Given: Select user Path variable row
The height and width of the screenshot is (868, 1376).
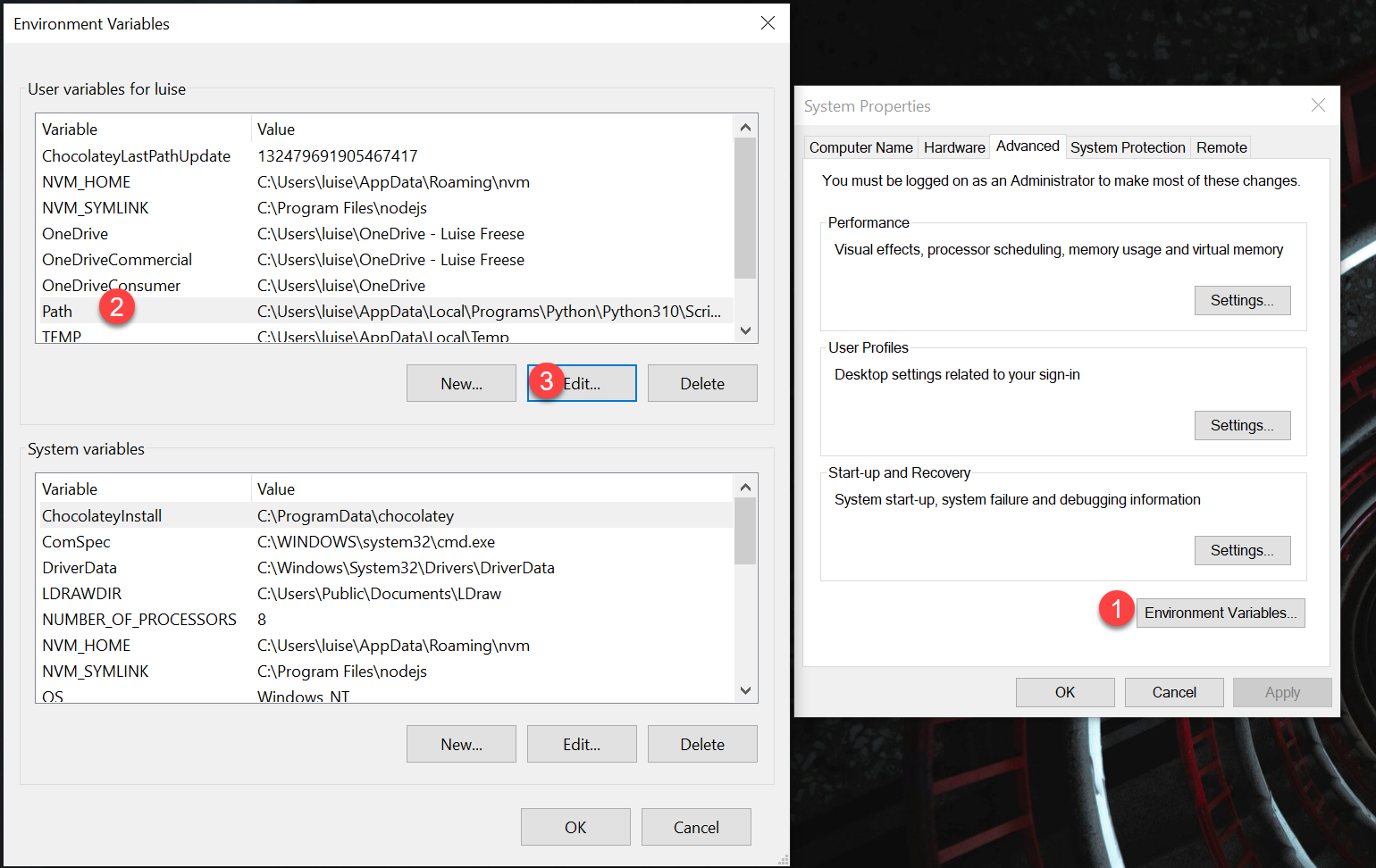Looking at the screenshot, I should (385, 311).
